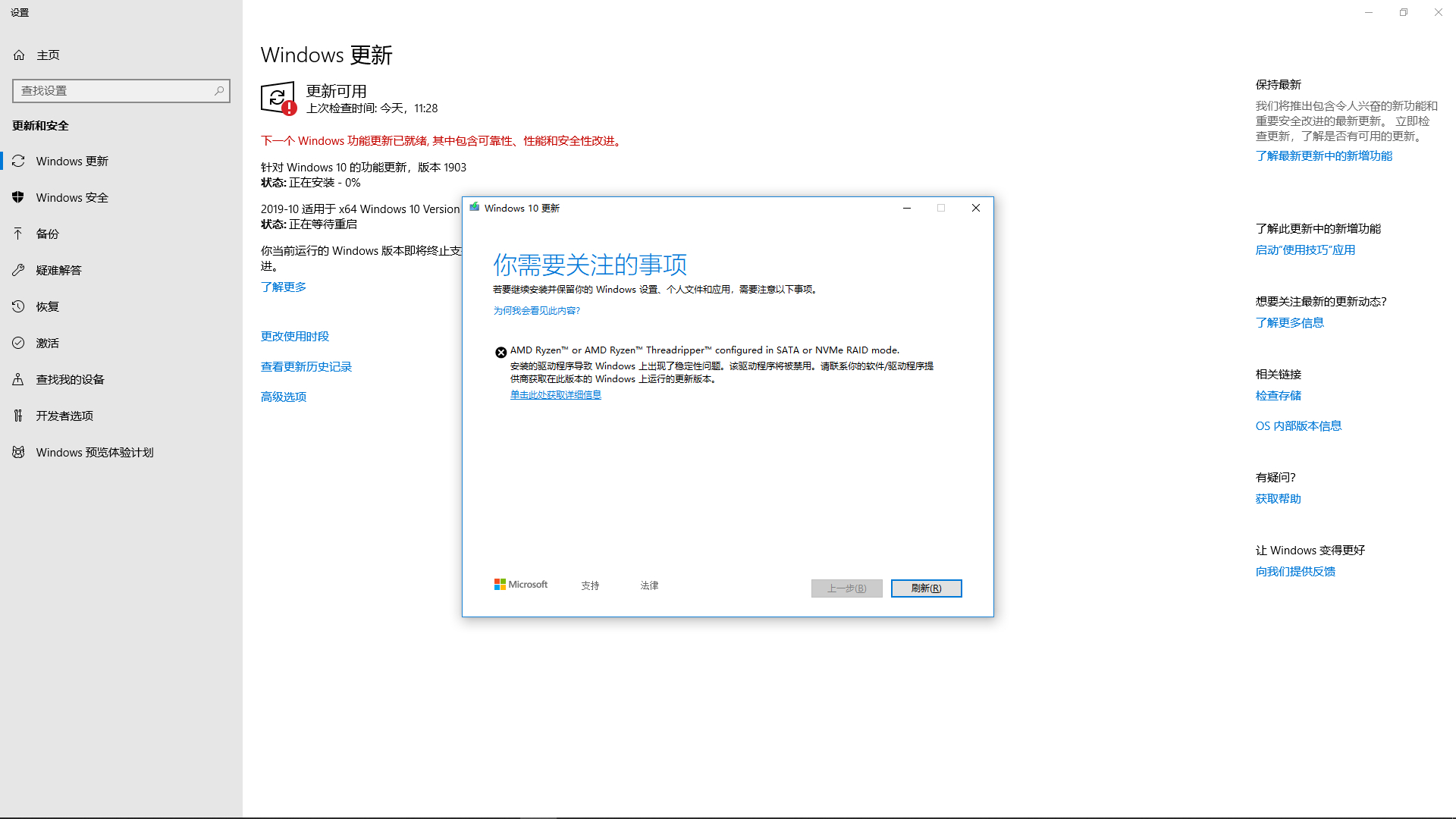Screen dimensions: 1456x819
Task: Click the update status icon with red alert
Action: coord(278,99)
